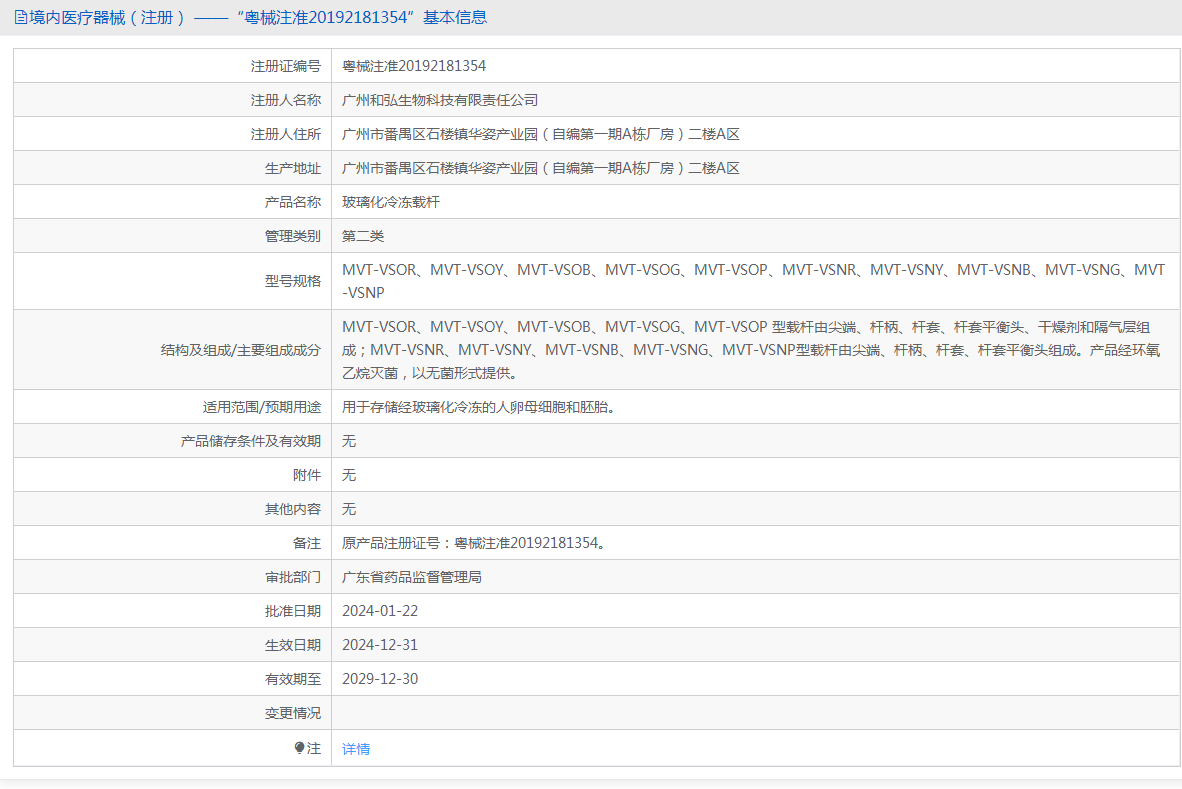Click the 备注 remark text
The height and width of the screenshot is (789, 1182).
coord(475,543)
